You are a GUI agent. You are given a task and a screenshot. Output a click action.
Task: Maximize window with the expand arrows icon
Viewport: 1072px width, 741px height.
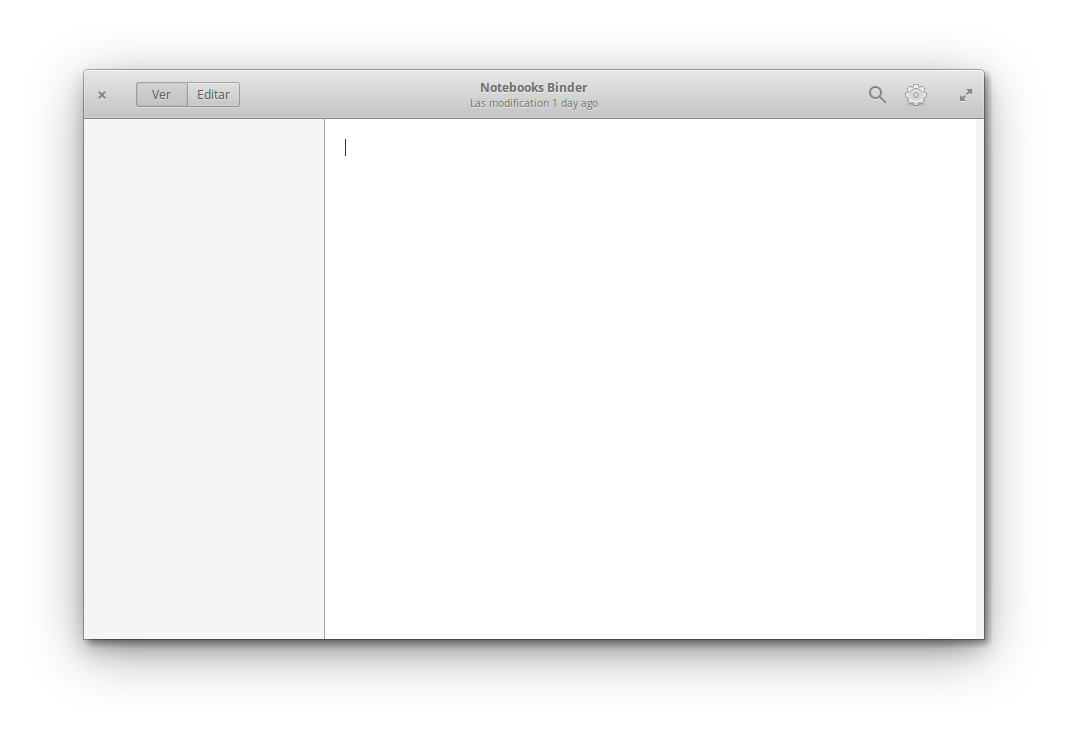tap(965, 95)
